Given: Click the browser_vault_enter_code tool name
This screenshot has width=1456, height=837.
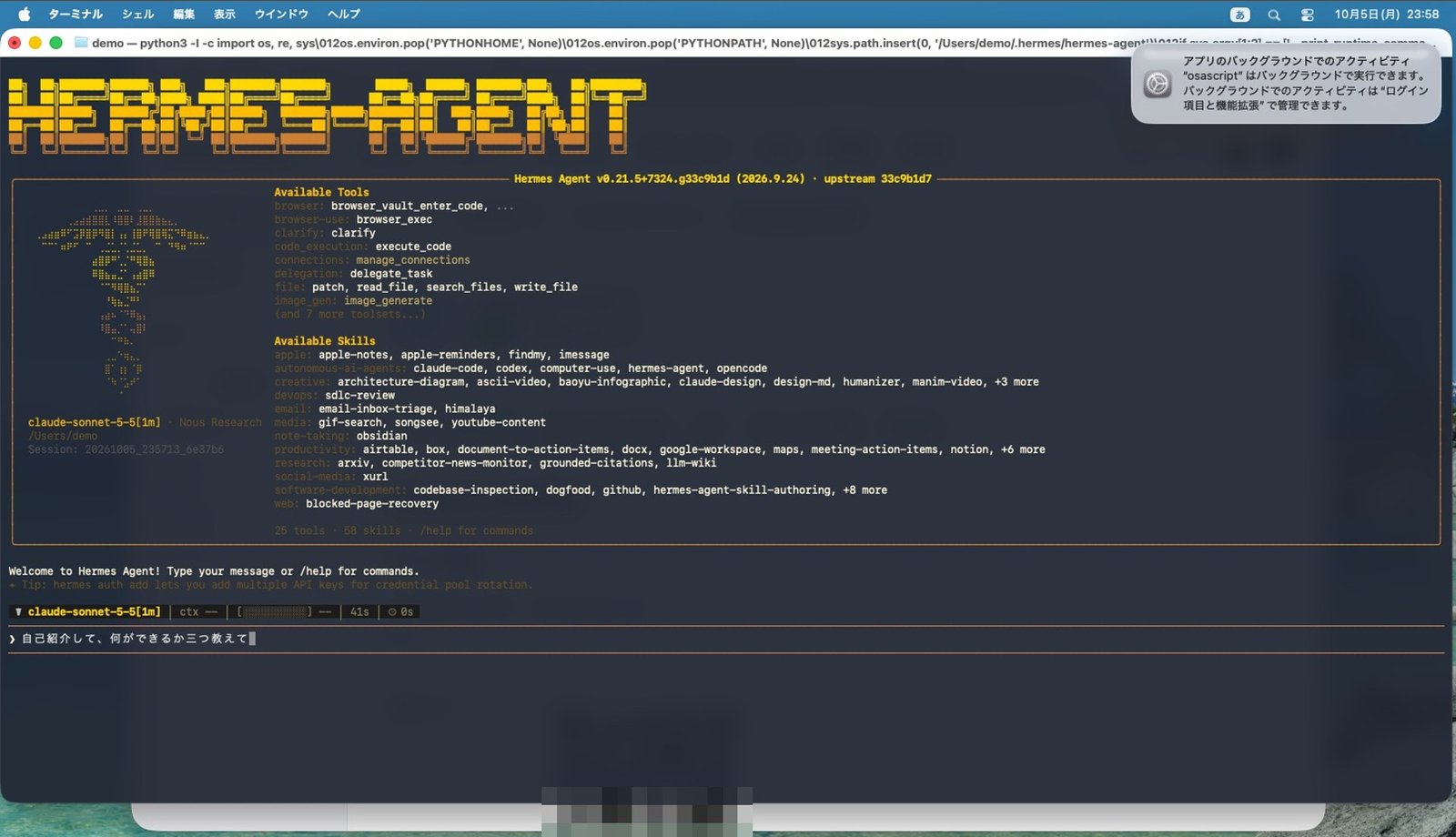Looking at the screenshot, I should [409, 206].
